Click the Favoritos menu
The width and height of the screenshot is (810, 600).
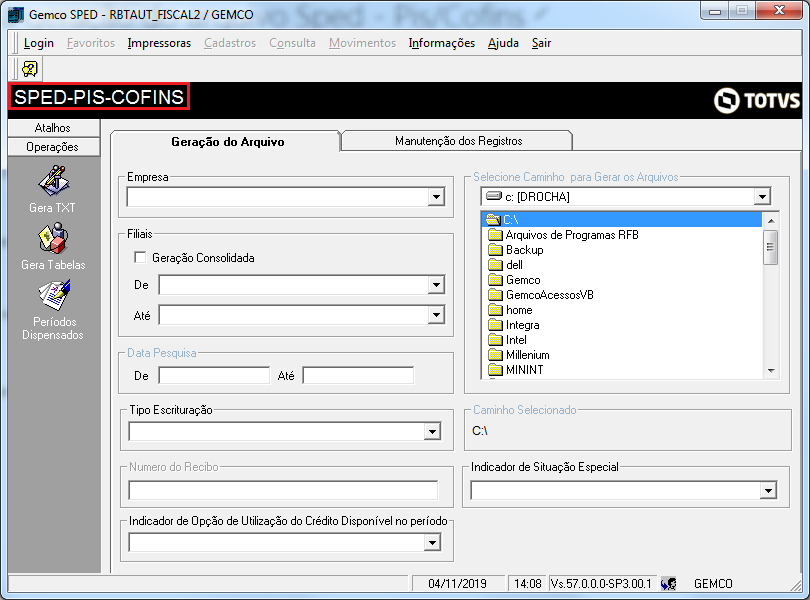tap(91, 43)
